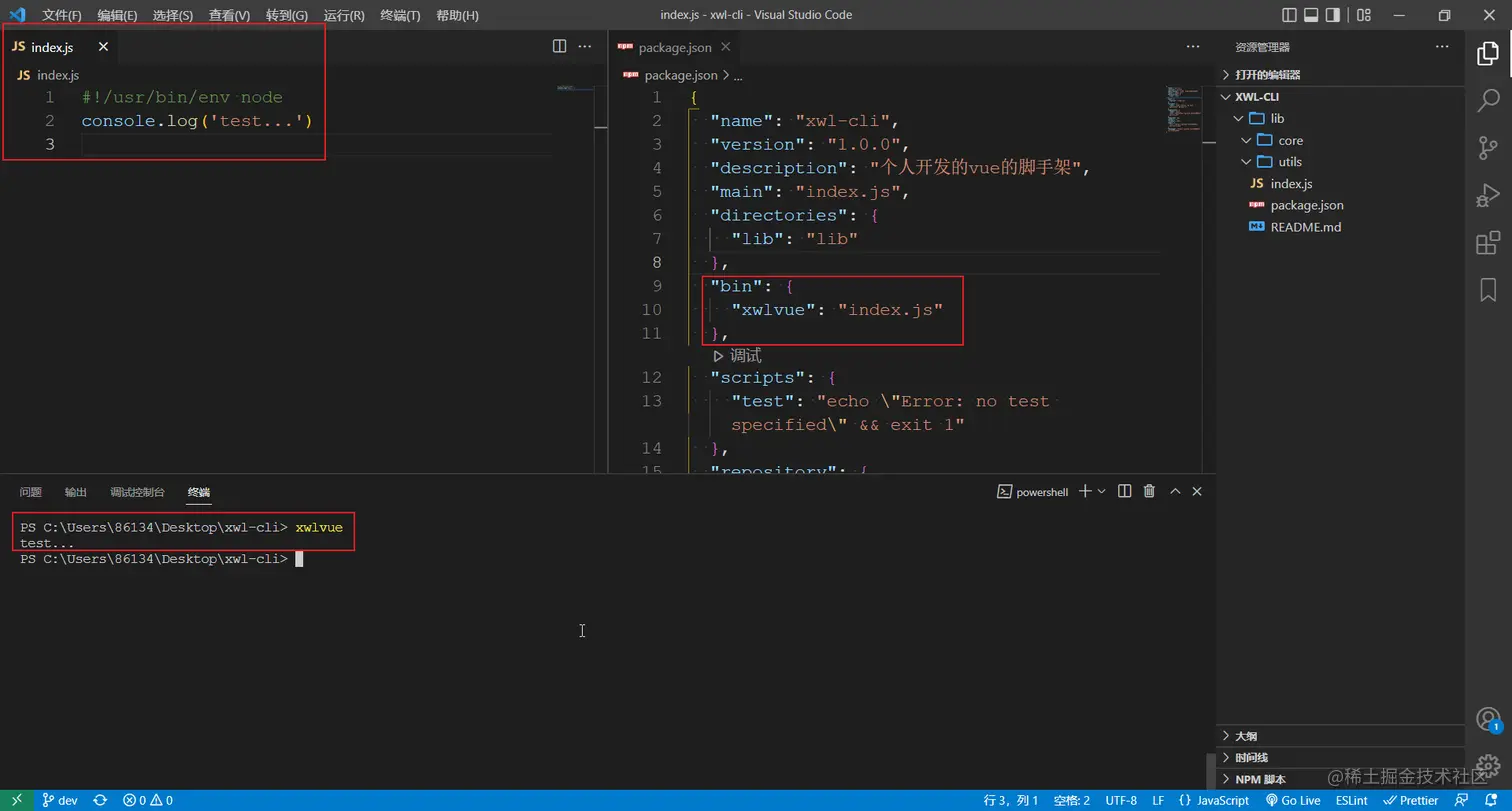Open the Explorer view in activity bar
The height and width of the screenshot is (811, 1512).
(1488, 54)
